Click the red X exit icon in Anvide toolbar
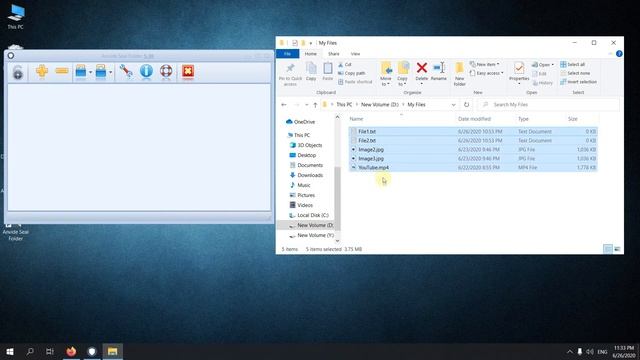 (188, 71)
